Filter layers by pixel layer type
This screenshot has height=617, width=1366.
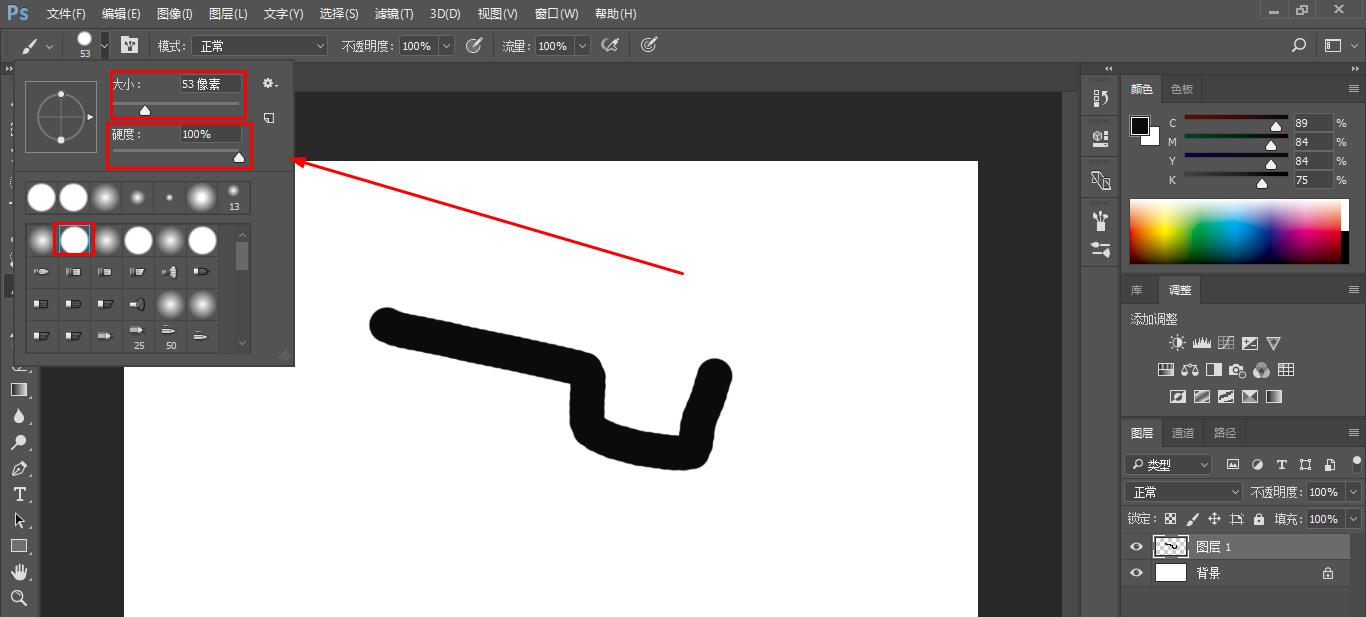(1233, 465)
